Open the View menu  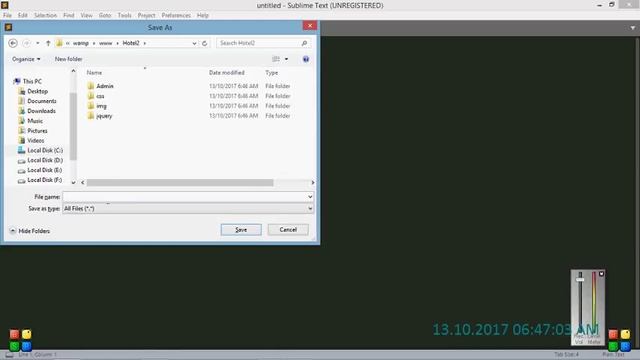click(x=86, y=15)
